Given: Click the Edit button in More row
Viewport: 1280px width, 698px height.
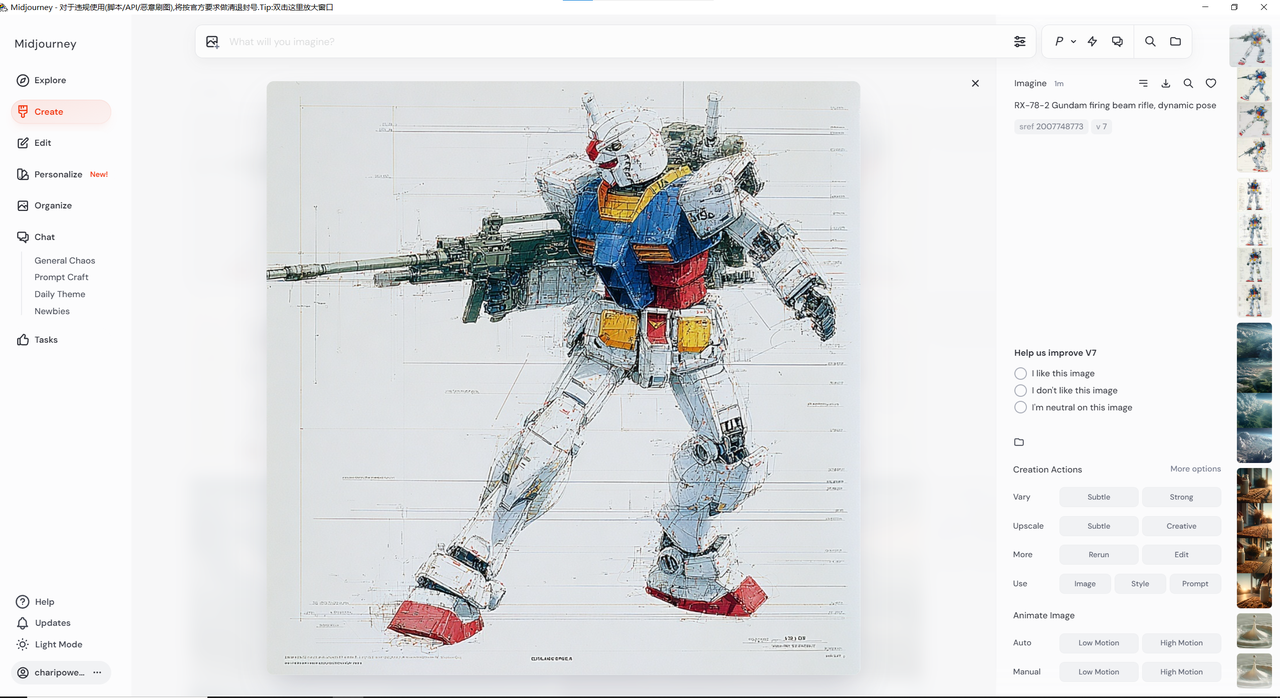Looking at the screenshot, I should 1181,555.
